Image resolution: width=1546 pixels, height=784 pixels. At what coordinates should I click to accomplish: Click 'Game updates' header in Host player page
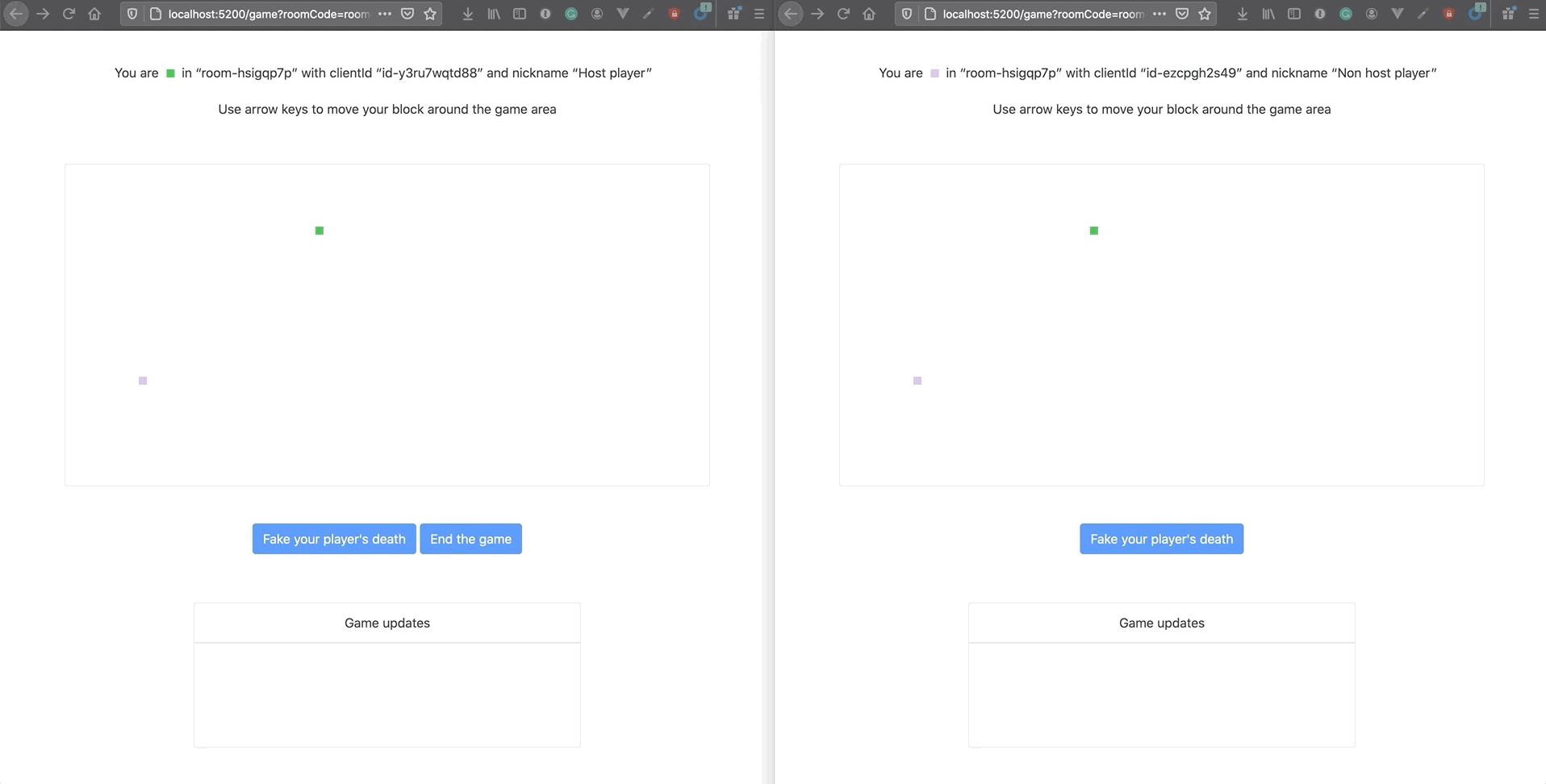pyautogui.click(x=387, y=623)
